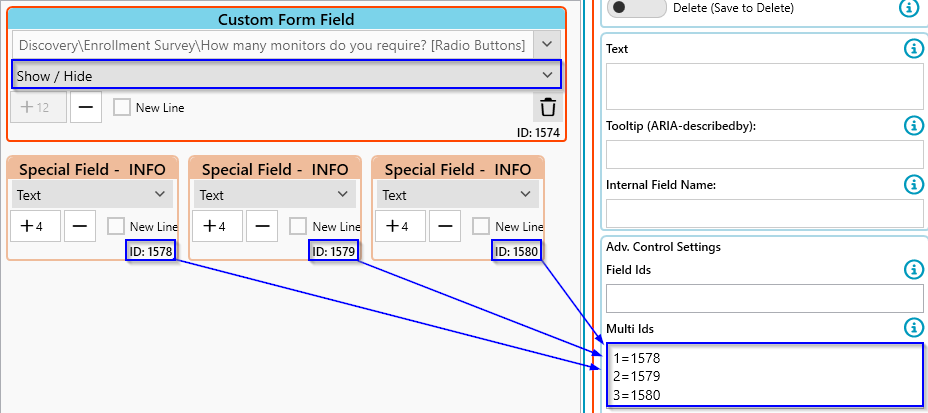928x413 pixels.
Task: Click minus button in Custom Form Field
Action: [86, 107]
